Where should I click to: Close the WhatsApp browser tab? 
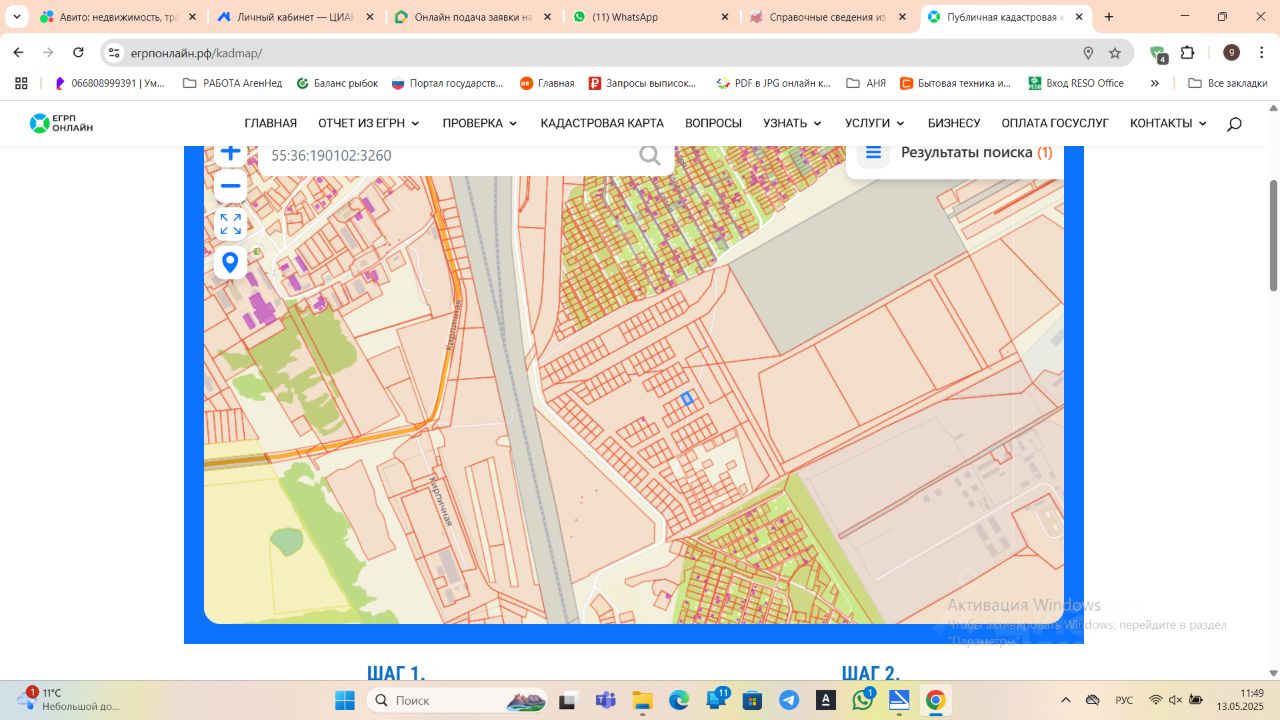coord(724,17)
